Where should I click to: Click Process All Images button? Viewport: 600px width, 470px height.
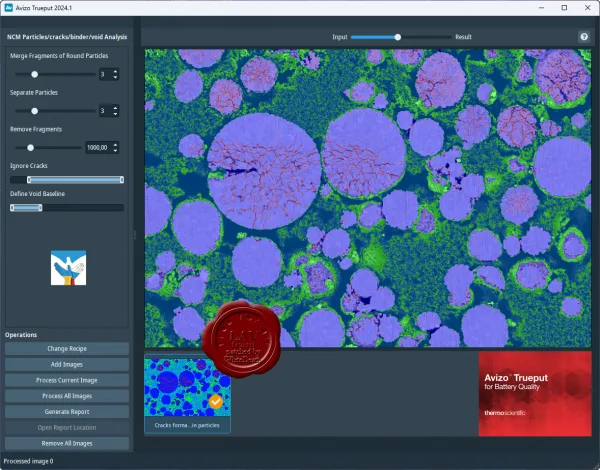[x=67, y=396]
